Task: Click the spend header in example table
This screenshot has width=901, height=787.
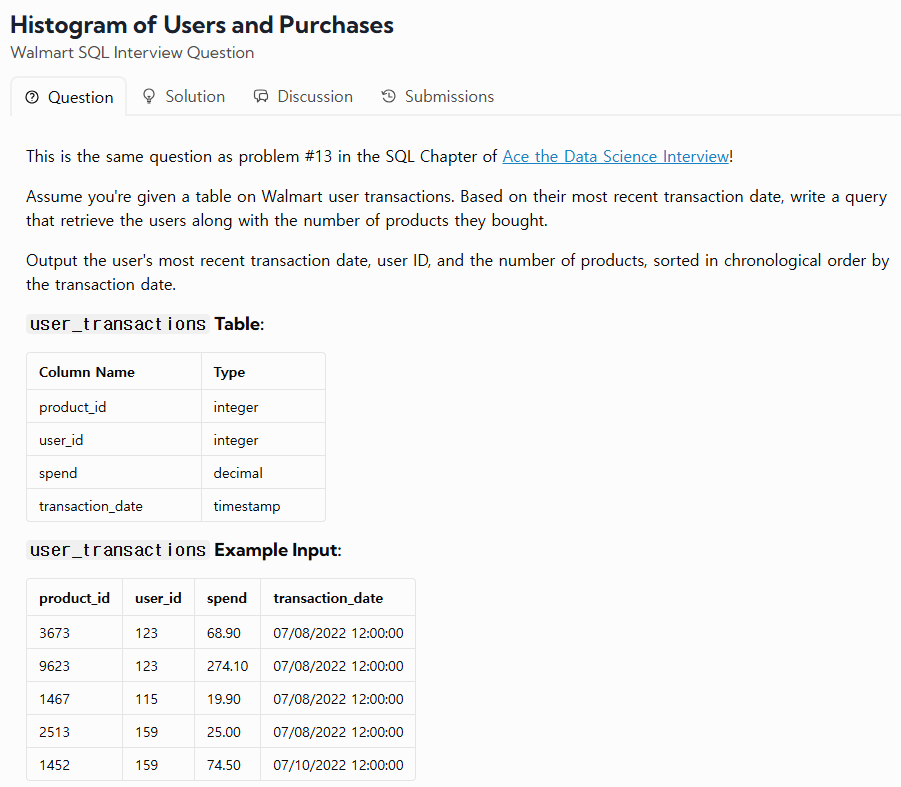Action: coord(227,598)
